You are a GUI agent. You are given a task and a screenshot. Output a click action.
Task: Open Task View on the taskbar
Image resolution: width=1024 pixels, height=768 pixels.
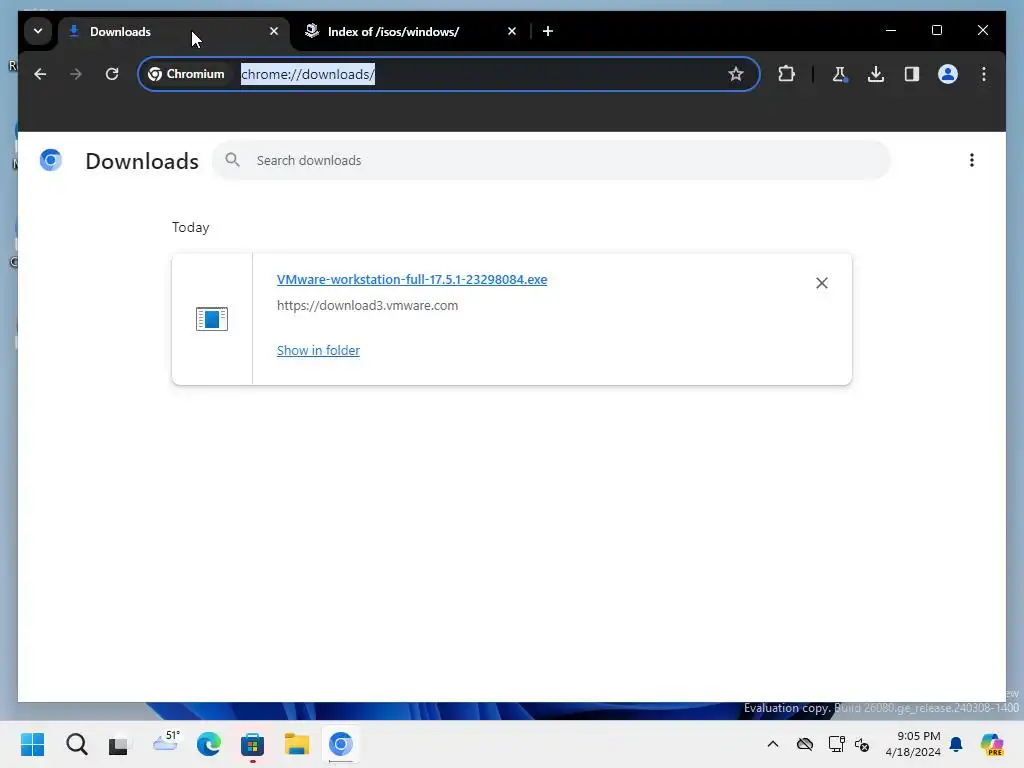coord(118,744)
